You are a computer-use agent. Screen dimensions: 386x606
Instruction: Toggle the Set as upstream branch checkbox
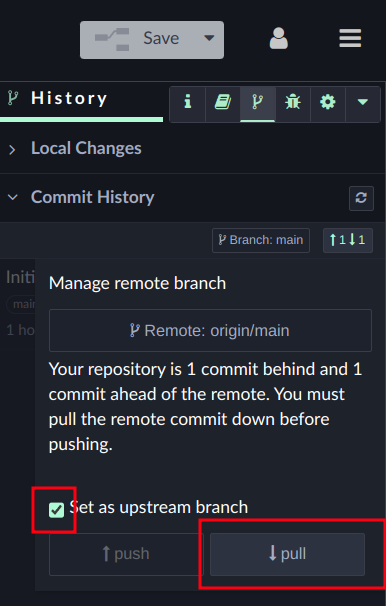pos(56,510)
